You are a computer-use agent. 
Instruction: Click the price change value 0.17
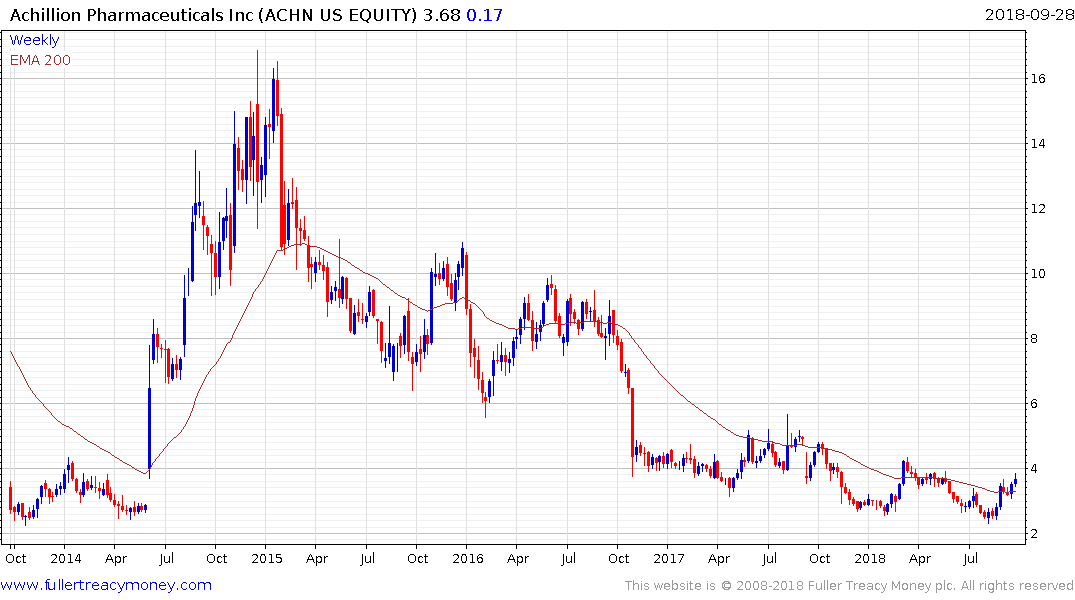[x=484, y=15]
